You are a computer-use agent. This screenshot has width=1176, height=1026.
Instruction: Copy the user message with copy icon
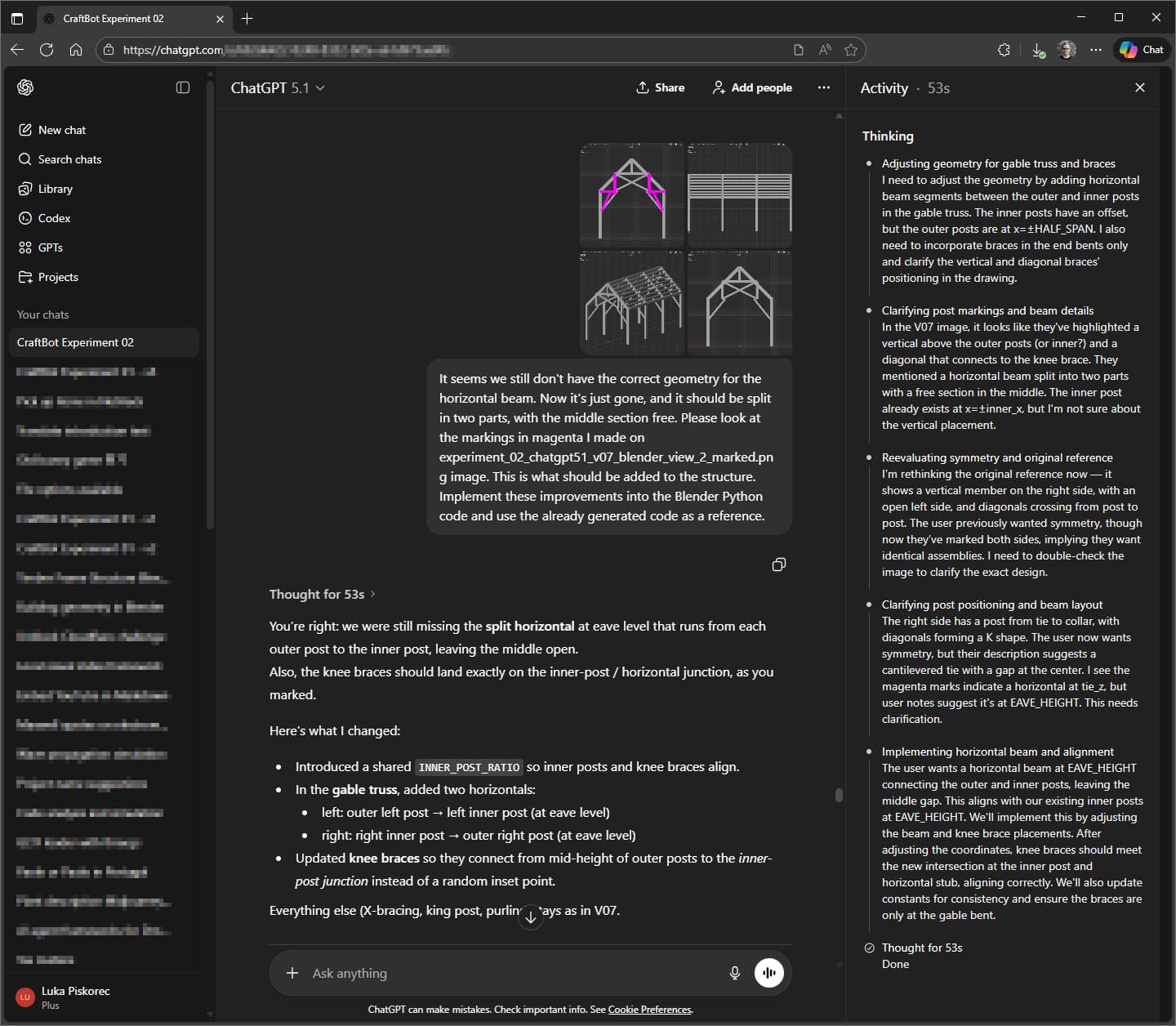[x=778, y=564]
